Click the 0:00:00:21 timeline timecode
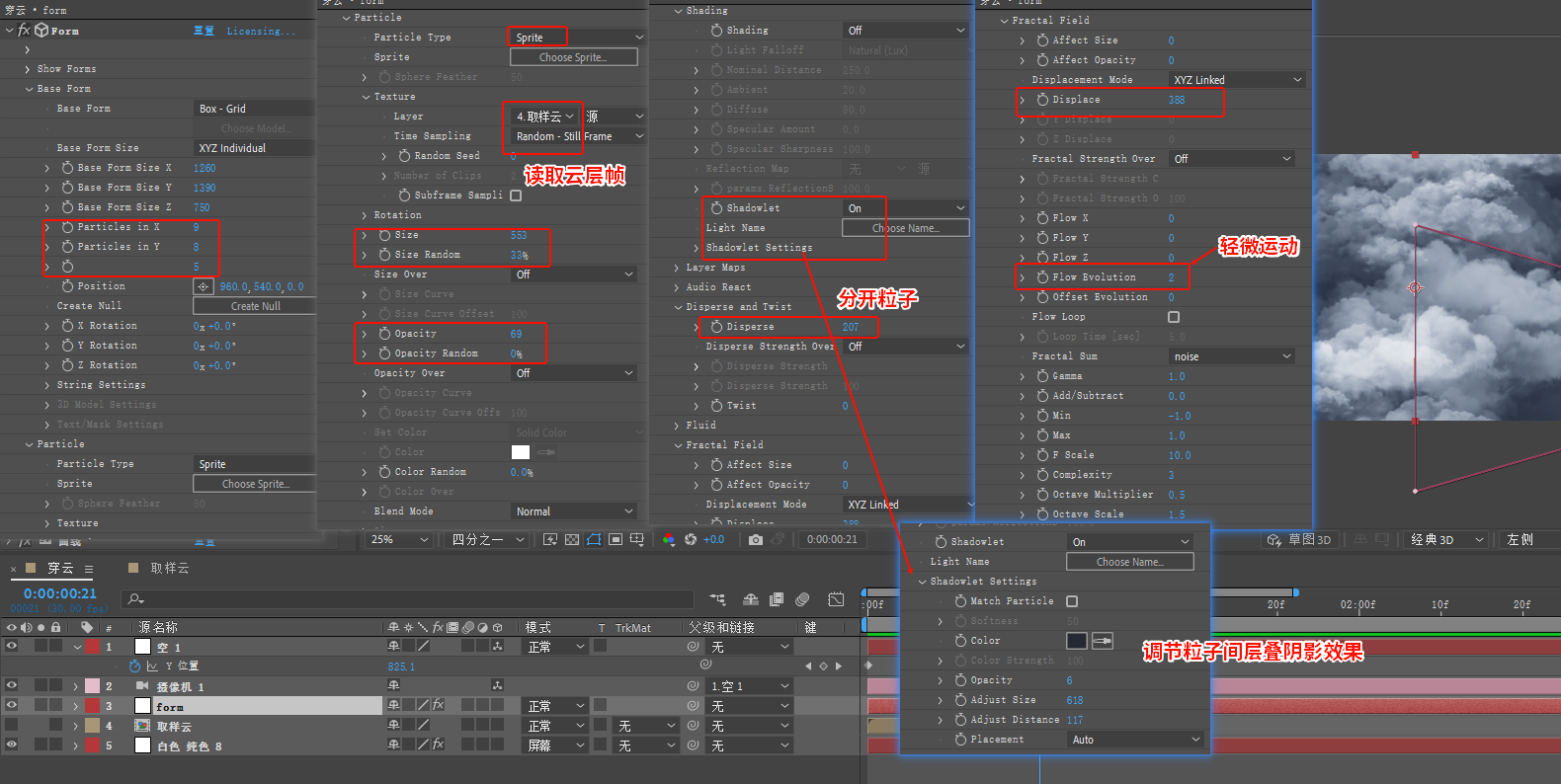Screen dimensions: 1561x784 tap(60, 593)
